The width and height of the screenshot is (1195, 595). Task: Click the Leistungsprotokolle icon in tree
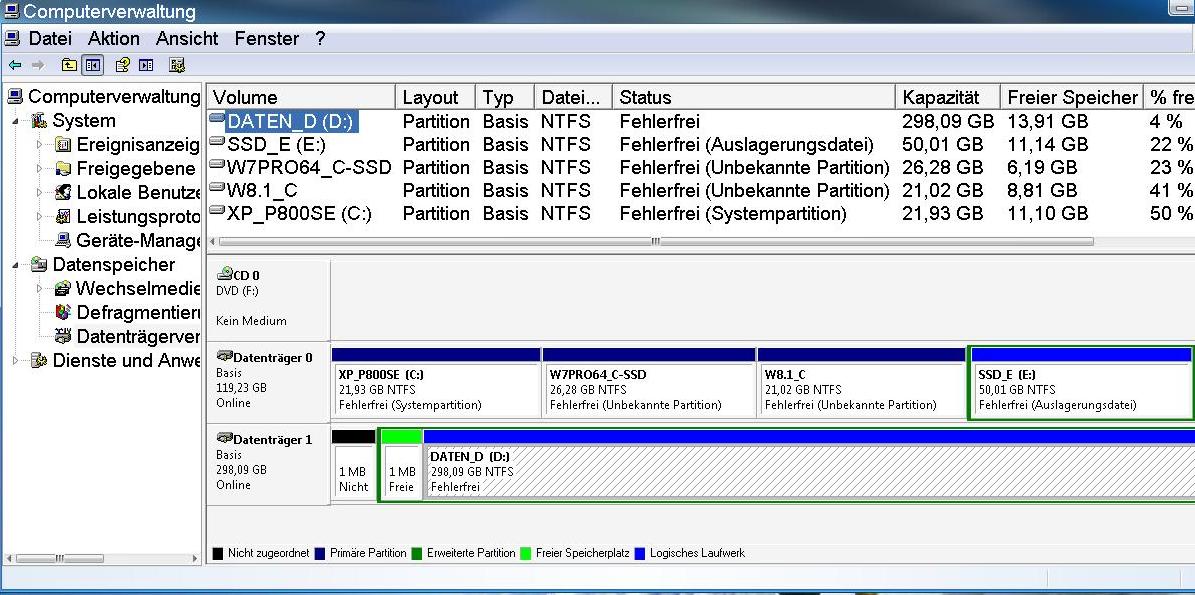point(63,216)
